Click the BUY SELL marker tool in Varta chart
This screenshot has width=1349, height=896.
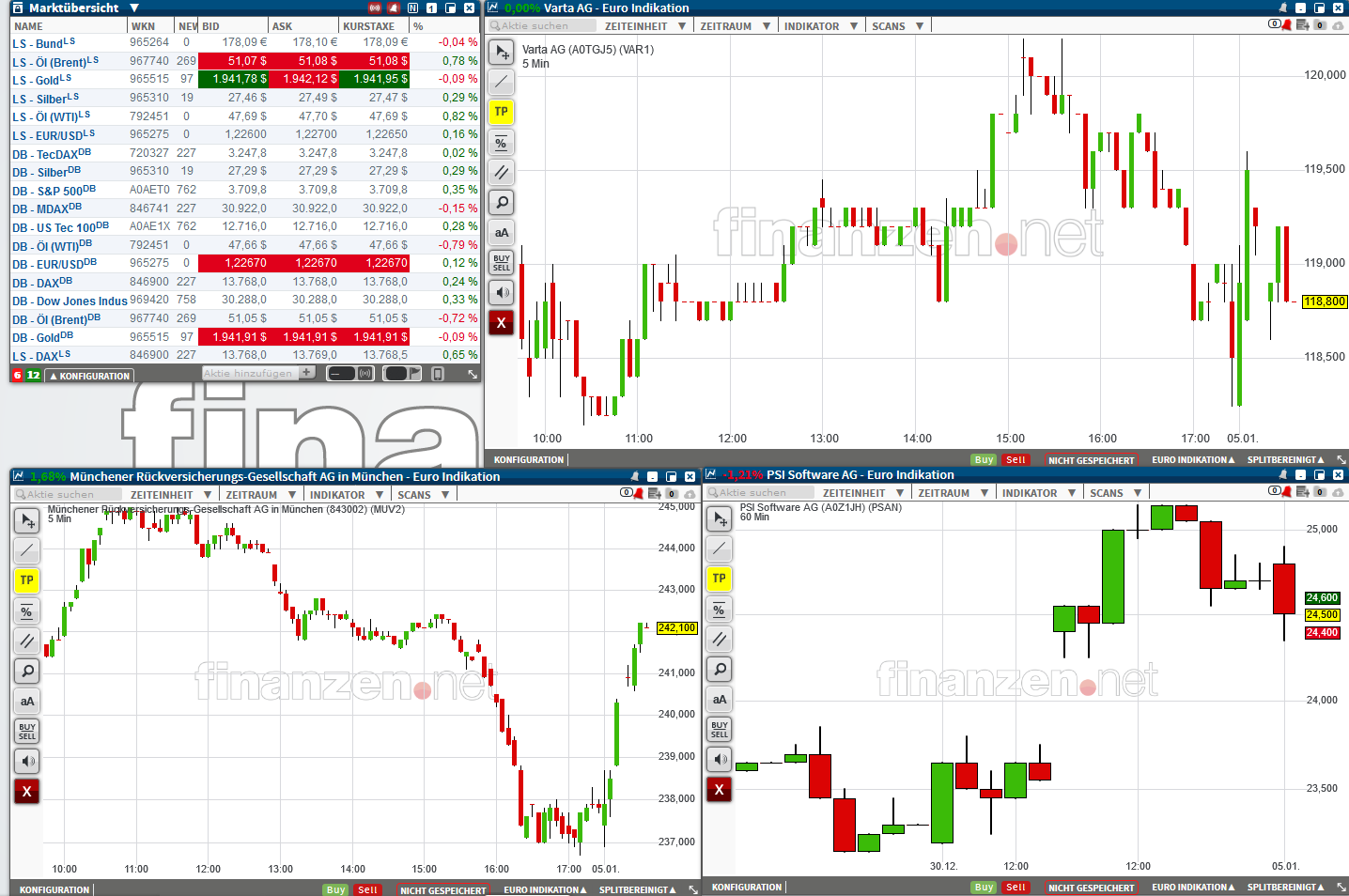[x=502, y=263]
